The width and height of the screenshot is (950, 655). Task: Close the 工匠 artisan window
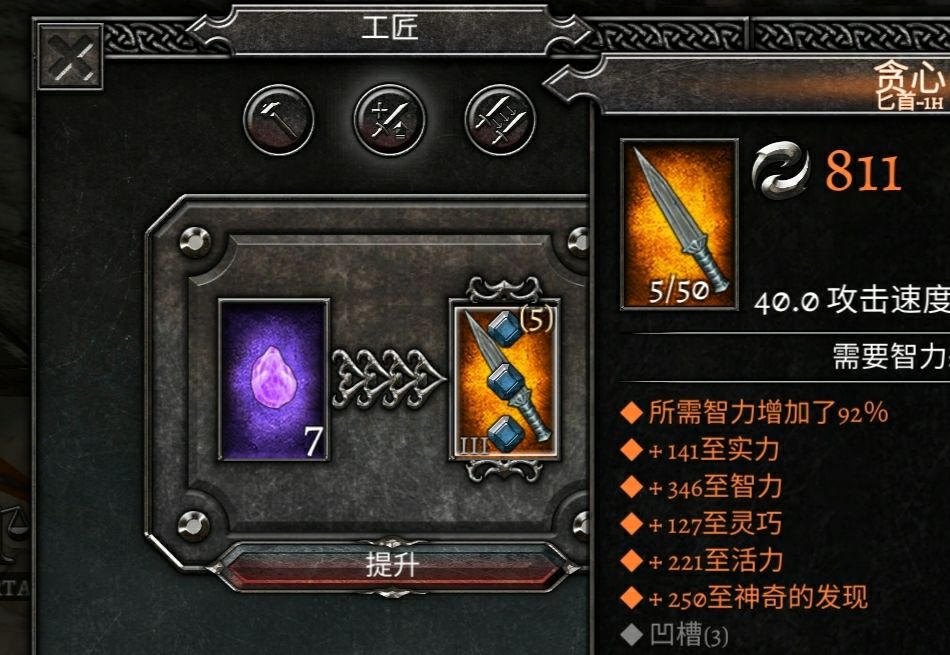70,58
